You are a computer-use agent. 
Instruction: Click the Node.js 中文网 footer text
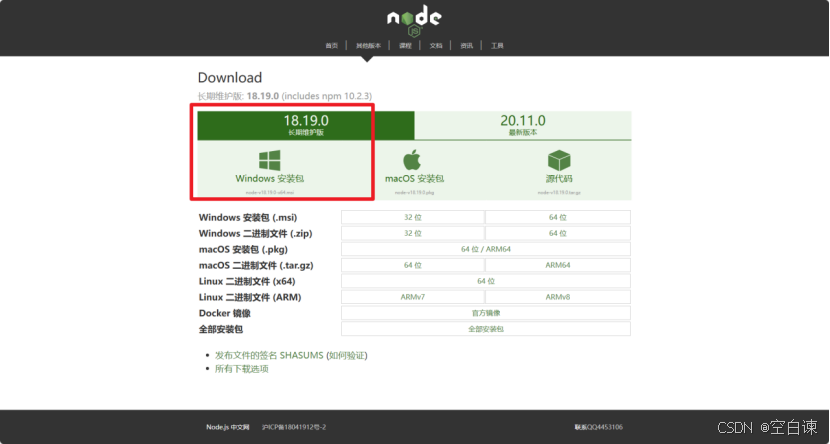coord(228,427)
